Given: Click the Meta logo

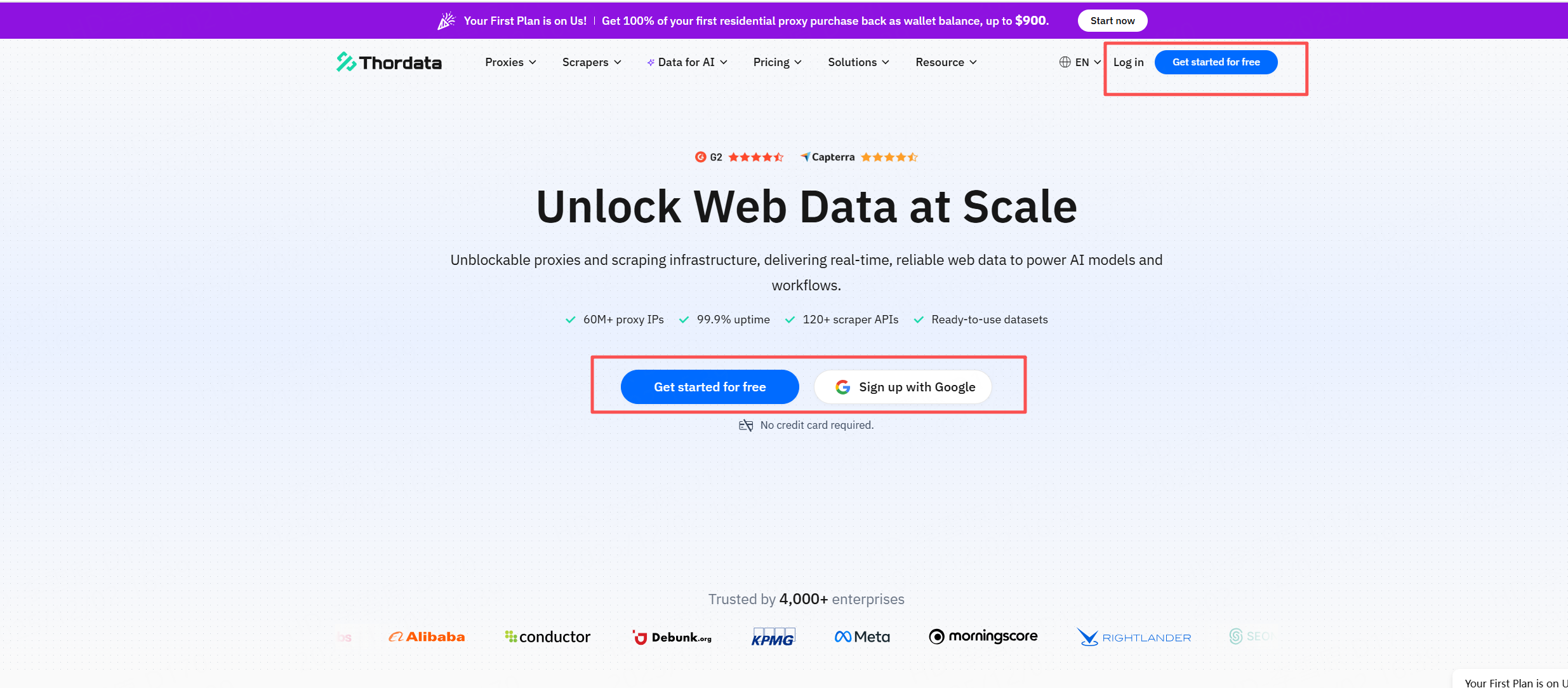Looking at the screenshot, I should 862,637.
